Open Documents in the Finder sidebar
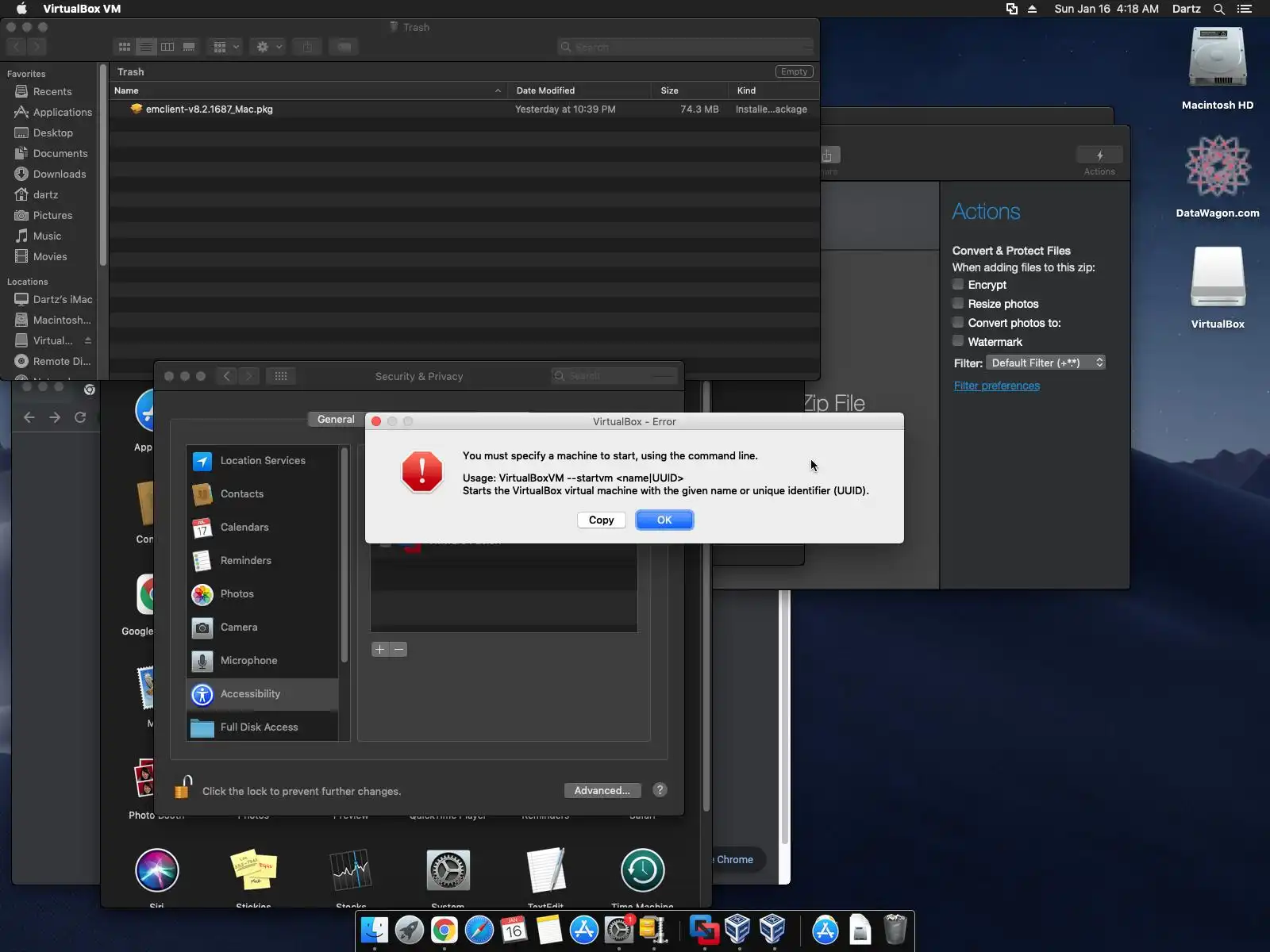The width and height of the screenshot is (1270, 952). 52,154
